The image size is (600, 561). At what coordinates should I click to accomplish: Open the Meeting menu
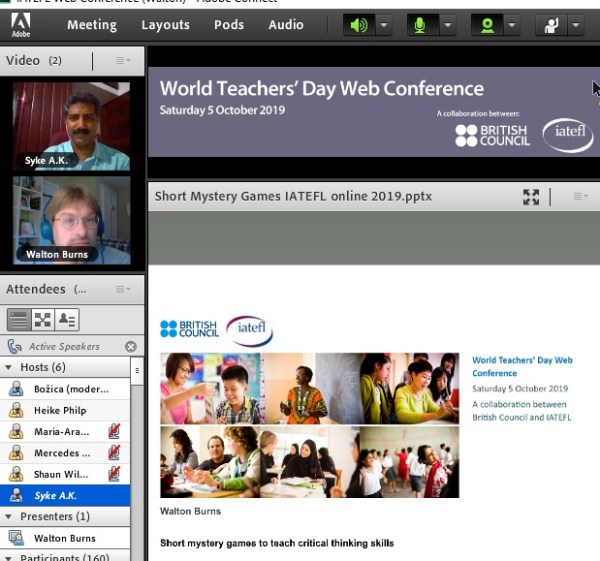[x=92, y=25]
